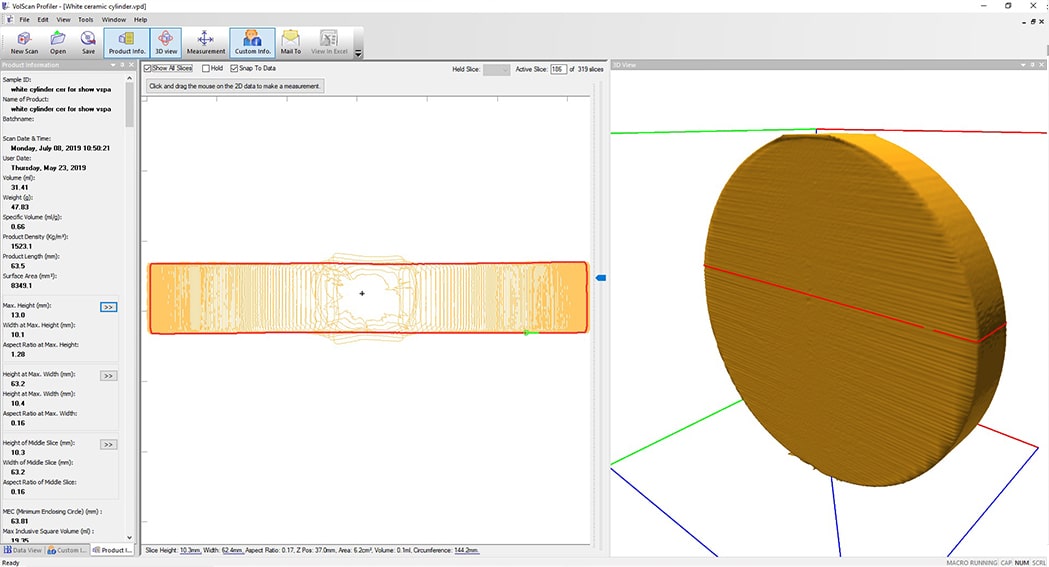Start a New Scan from the toolbar
This screenshot has width=1049, height=567.
pyautogui.click(x=24, y=41)
